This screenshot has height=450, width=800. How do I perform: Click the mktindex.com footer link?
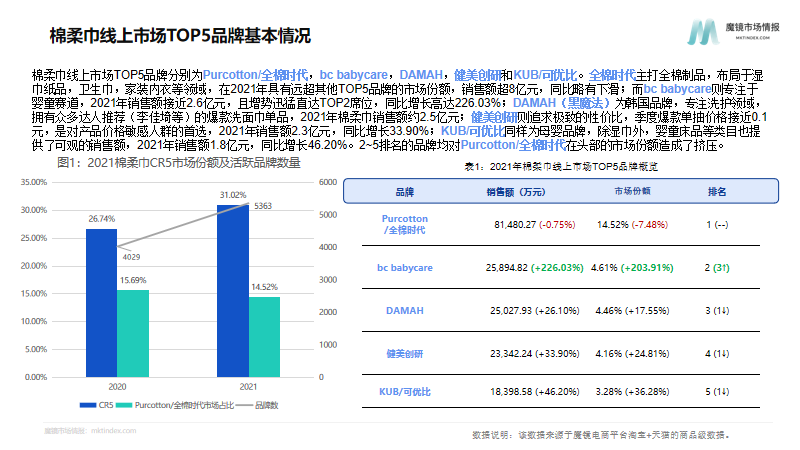(114, 431)
